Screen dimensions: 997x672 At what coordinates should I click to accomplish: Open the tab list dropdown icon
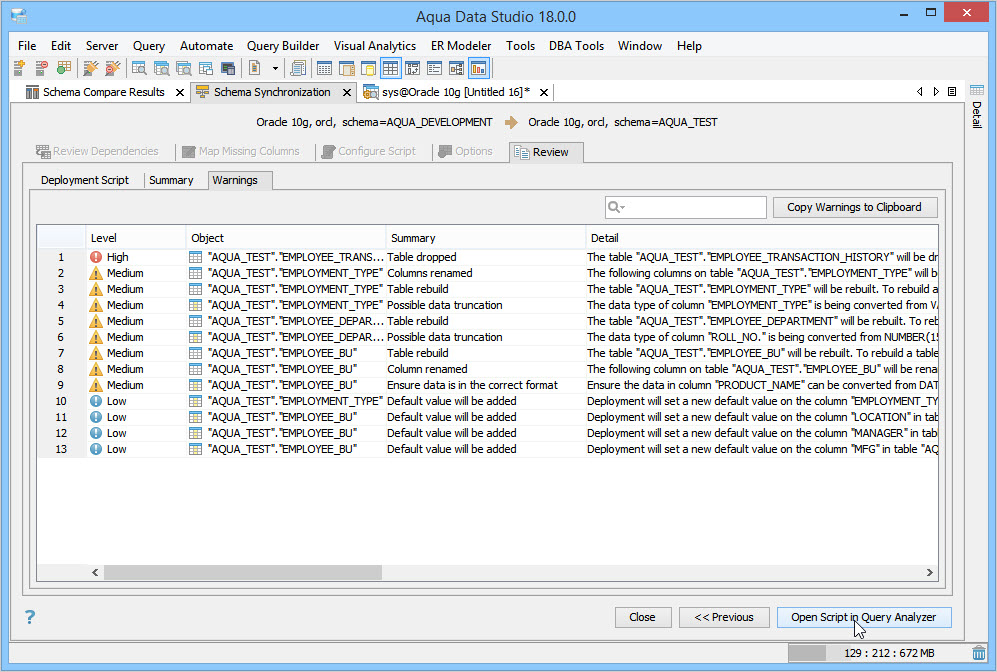click(952, 92)
